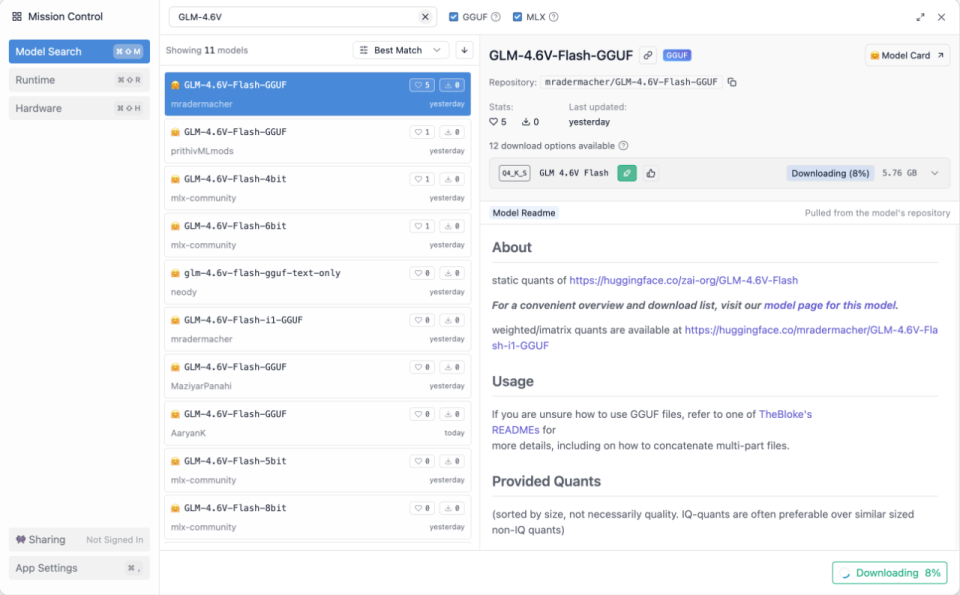Viewport: 960px width, 595px height.
Task: Open the Best Match sort dropdown
Action: [401, 50]
